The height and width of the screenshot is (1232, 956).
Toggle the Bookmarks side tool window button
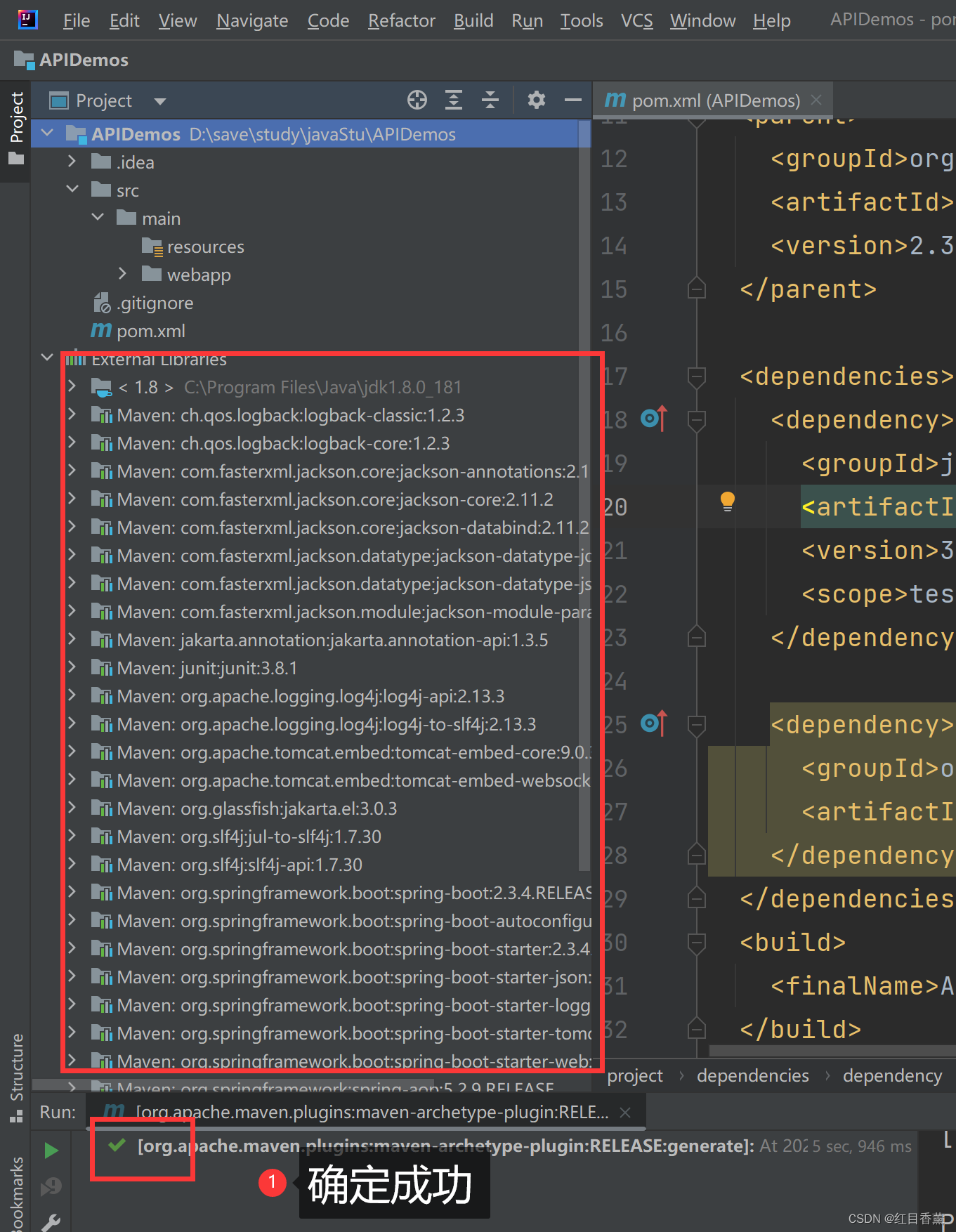point(15,1194)
